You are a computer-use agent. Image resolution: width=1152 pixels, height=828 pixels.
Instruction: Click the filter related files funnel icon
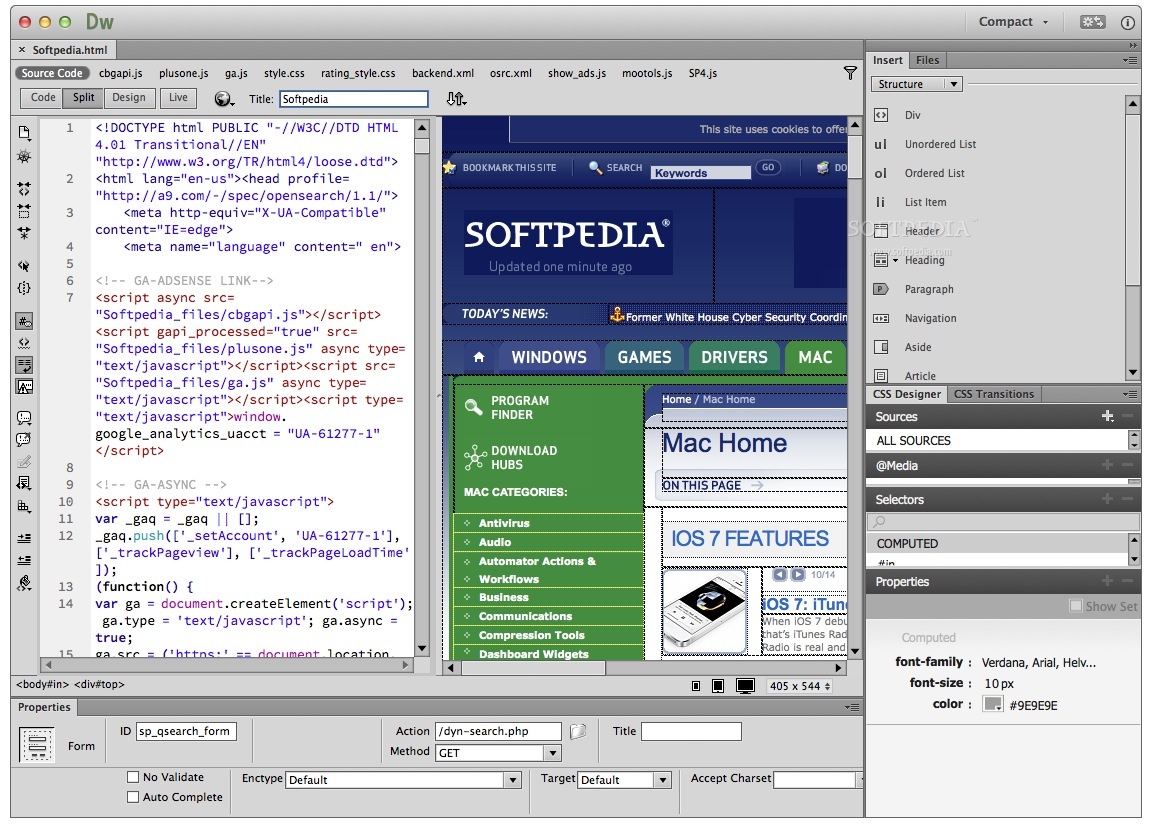[x=850, y=73]
